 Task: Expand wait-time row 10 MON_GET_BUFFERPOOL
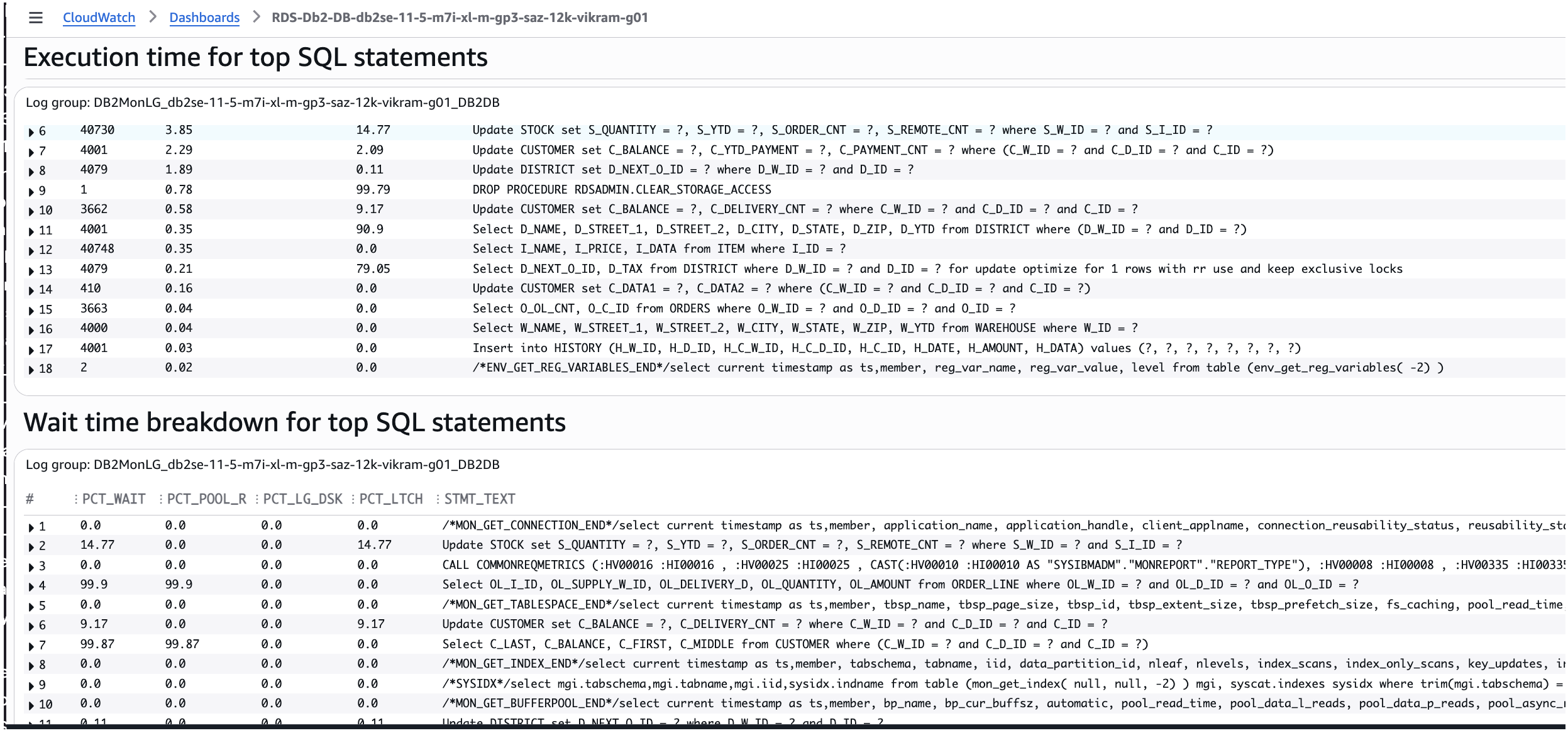coord(31,705)
